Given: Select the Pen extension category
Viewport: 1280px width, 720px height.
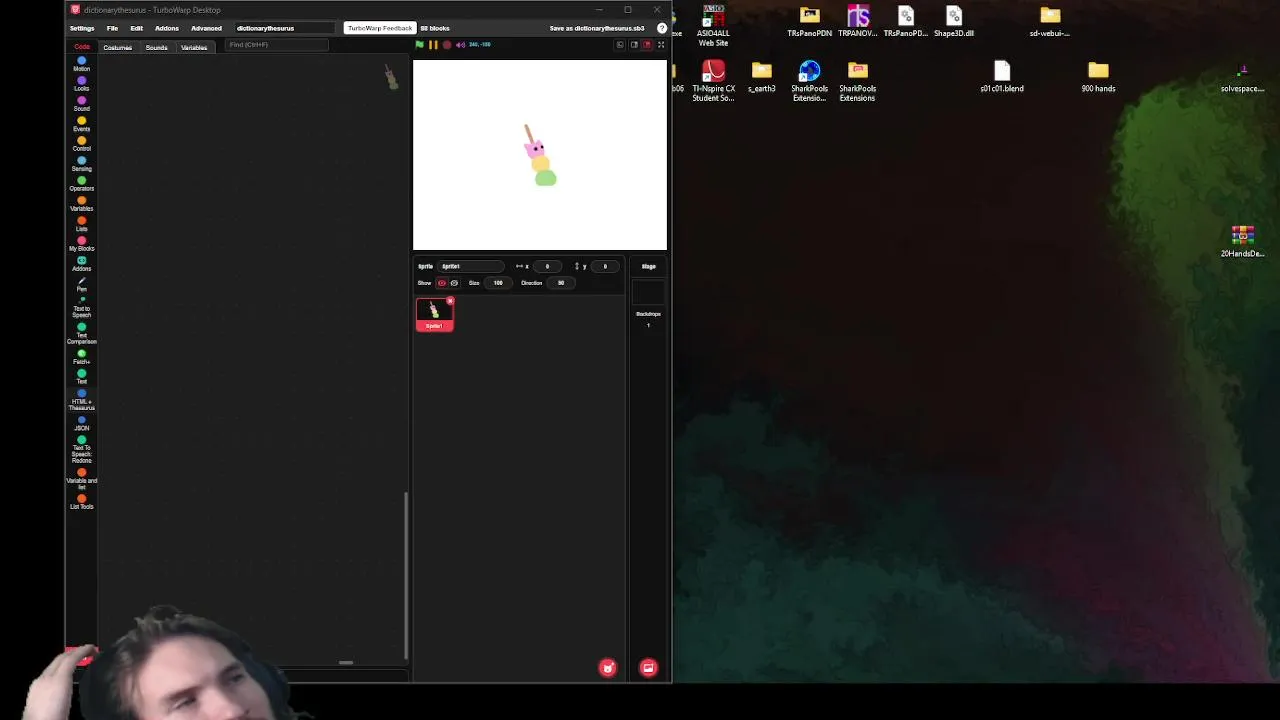Looking at the screenshot, I should click(81, 284).
